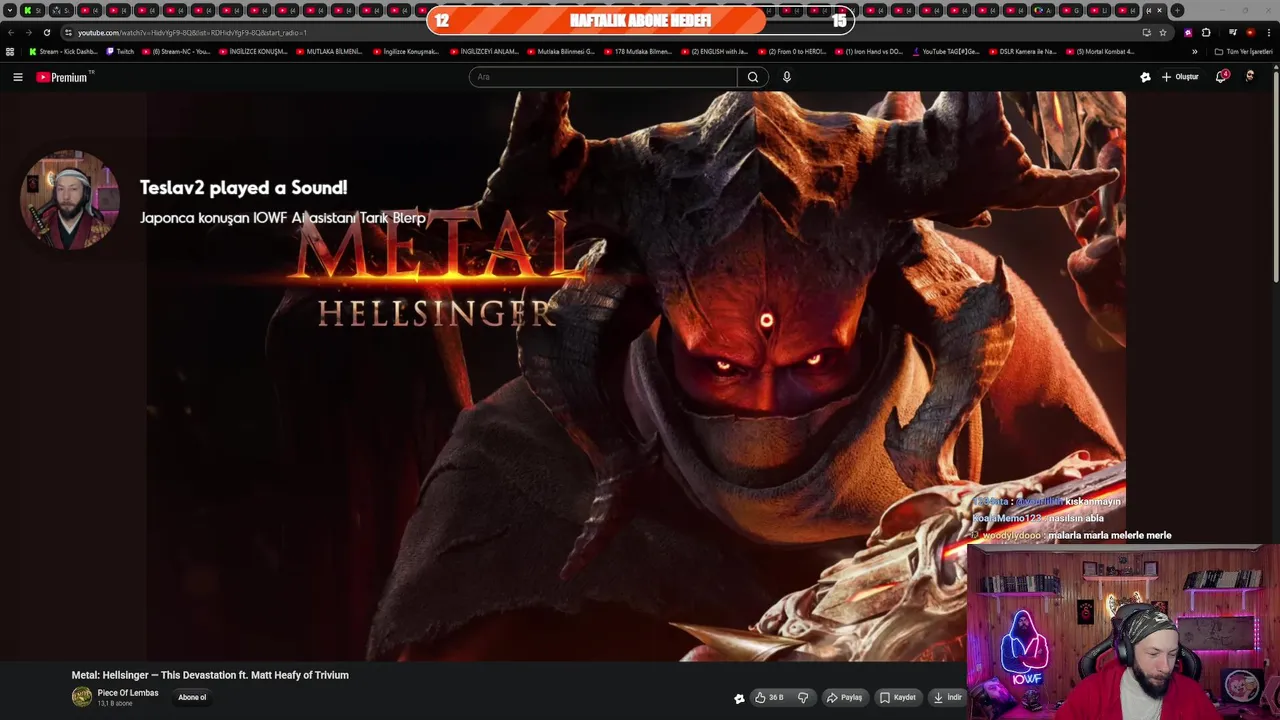The image size is (1280, 720).
Task: Start voice search with microphone icon
Action: [x=787, y=77]
